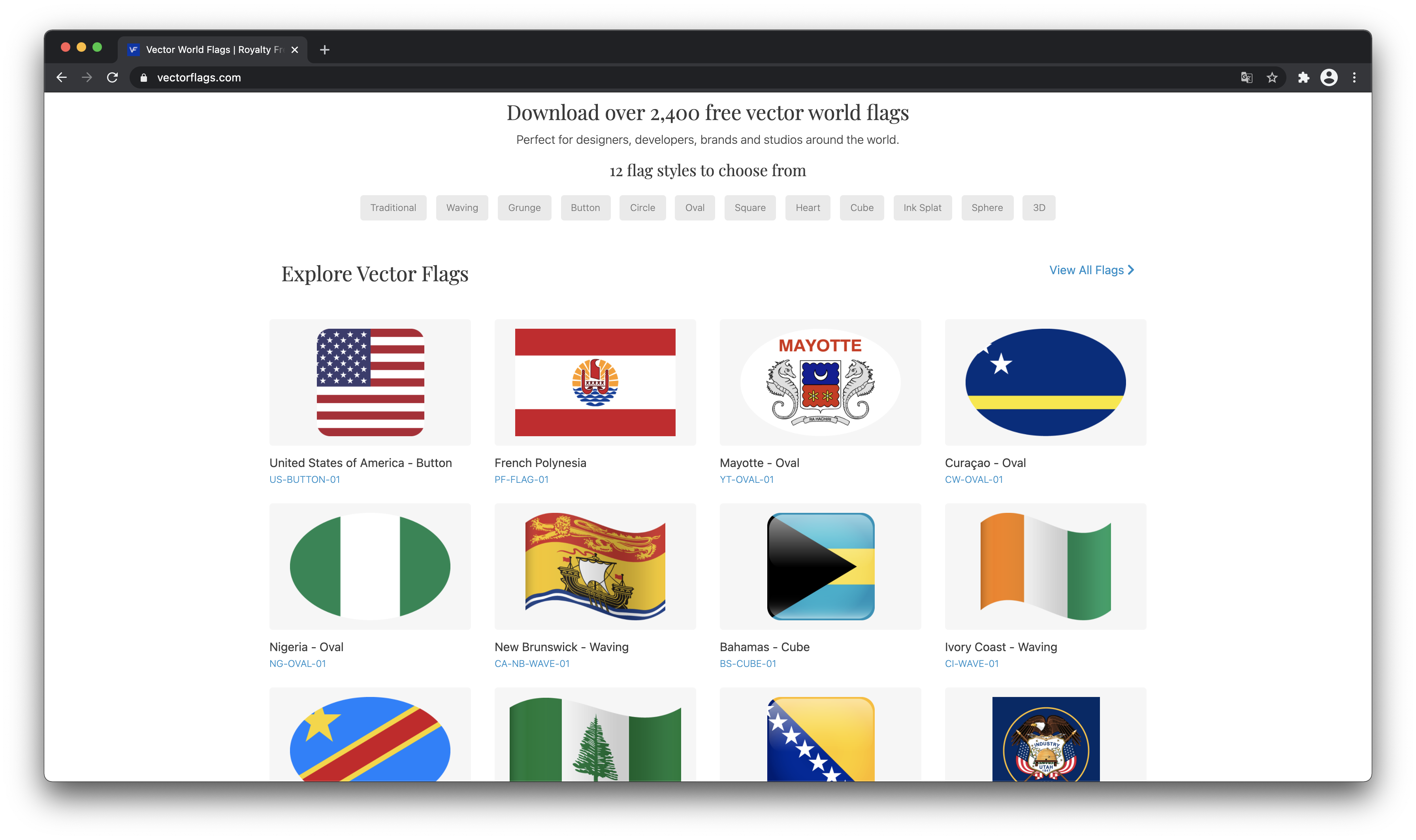1416x840 pixels.
Task: Click the Google Translate icon
Action: coord(1246,77)
